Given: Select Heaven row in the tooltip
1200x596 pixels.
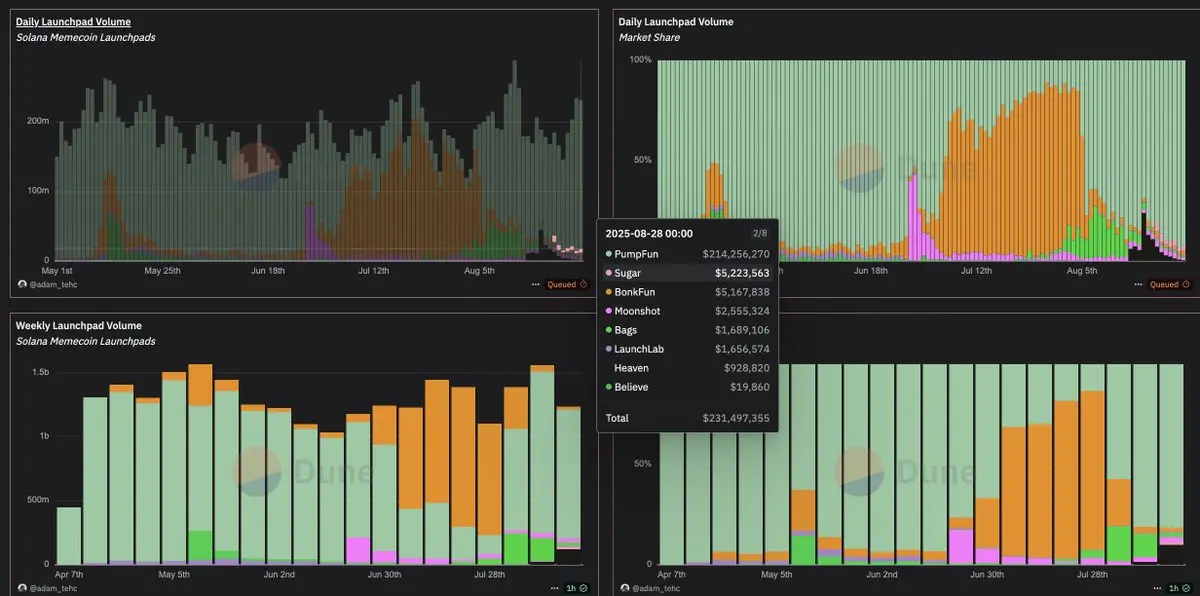Looking at the screenshot, I should click(x=687, y=368).
